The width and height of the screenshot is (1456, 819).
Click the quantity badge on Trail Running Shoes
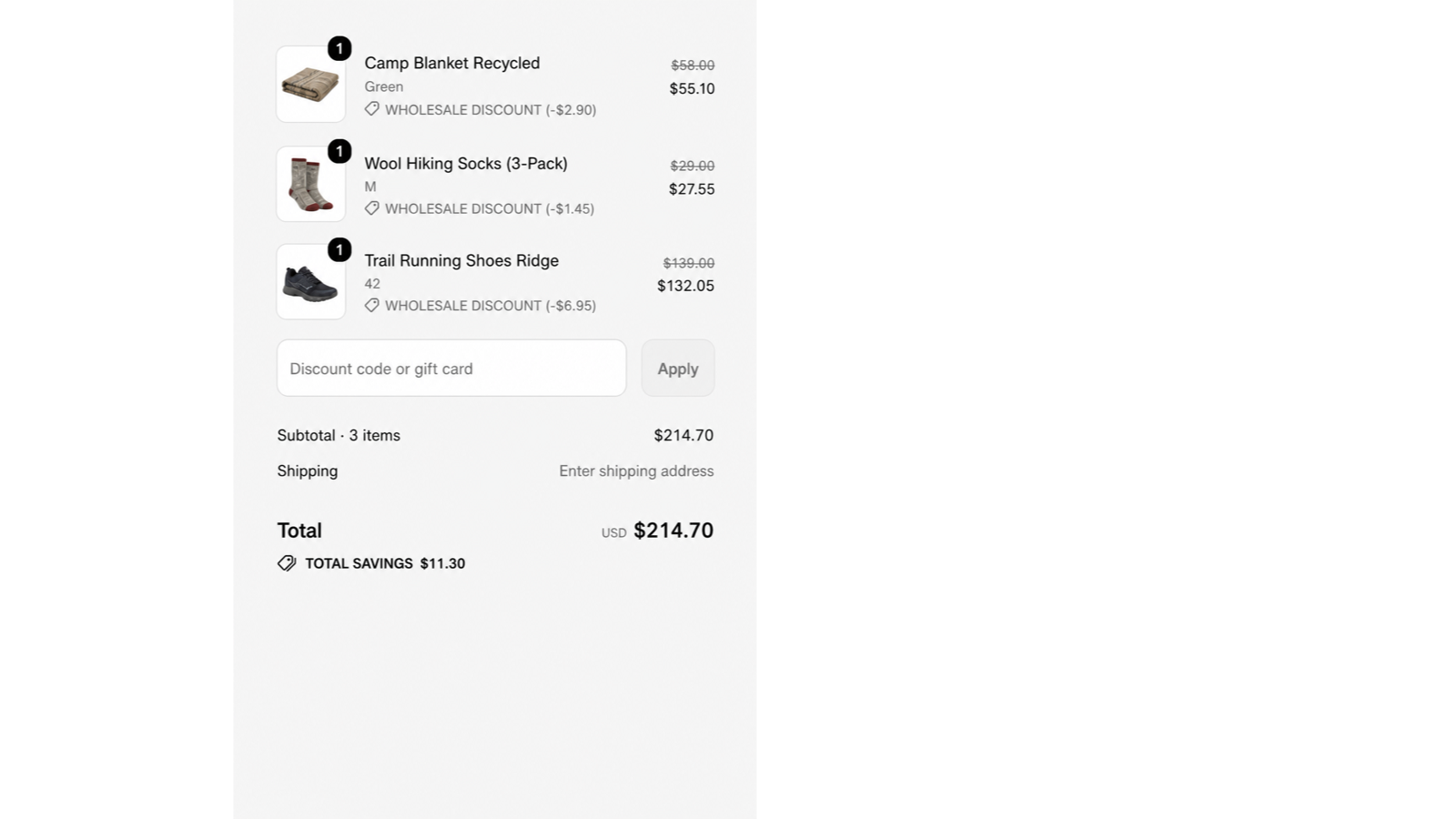[339, 249]
